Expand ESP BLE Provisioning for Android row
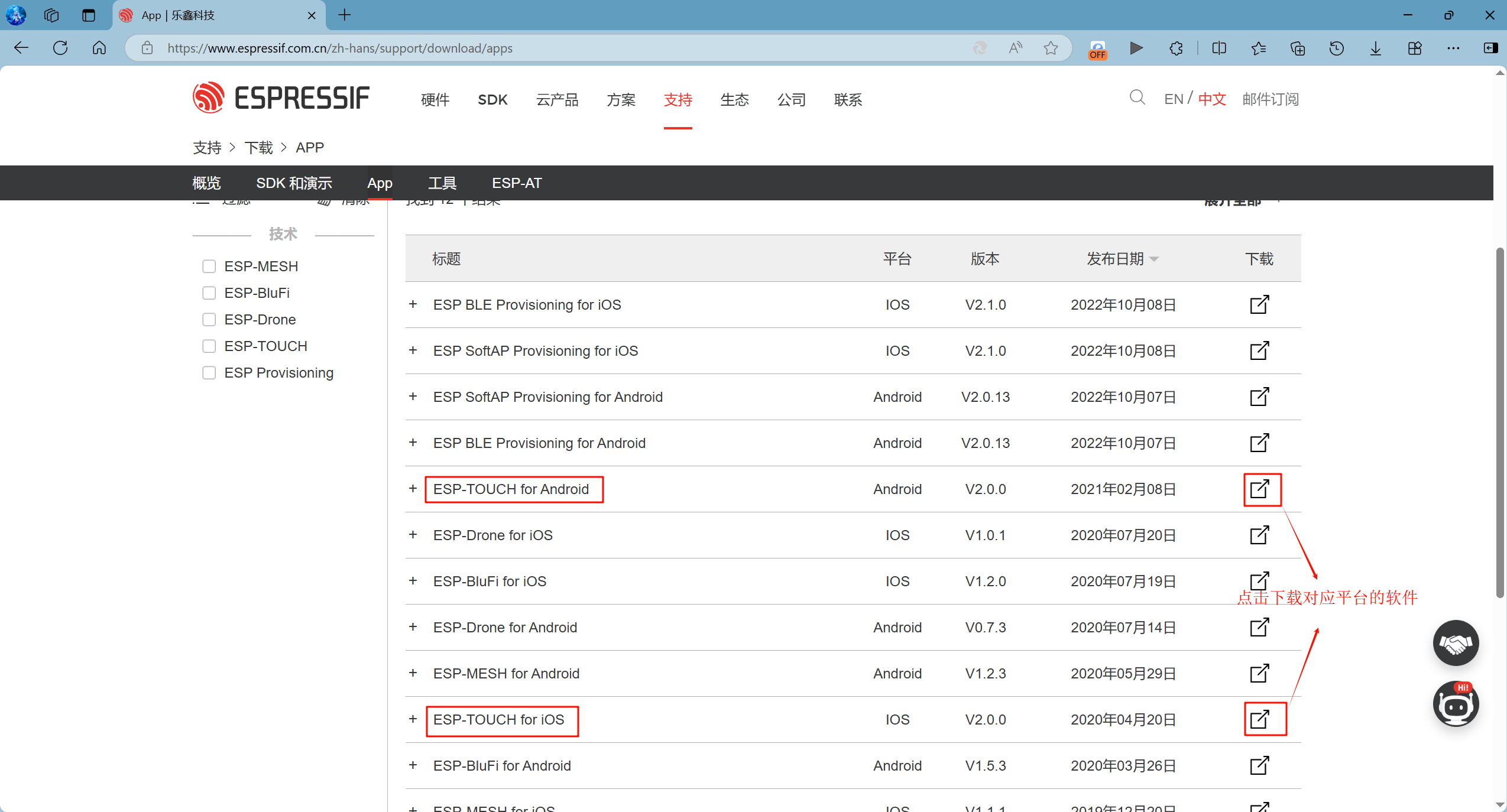 [413, 442]
